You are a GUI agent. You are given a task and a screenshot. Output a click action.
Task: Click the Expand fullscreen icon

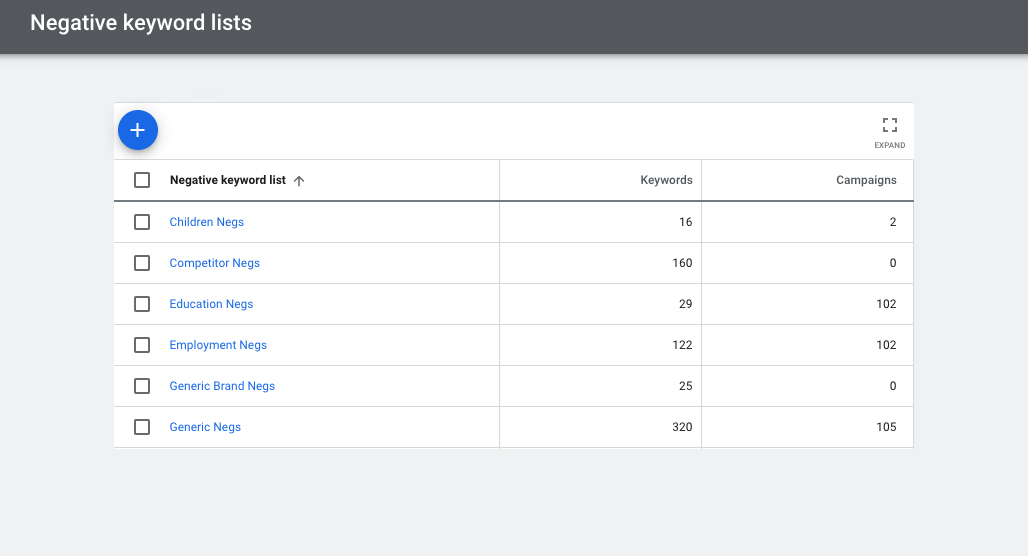890,125
